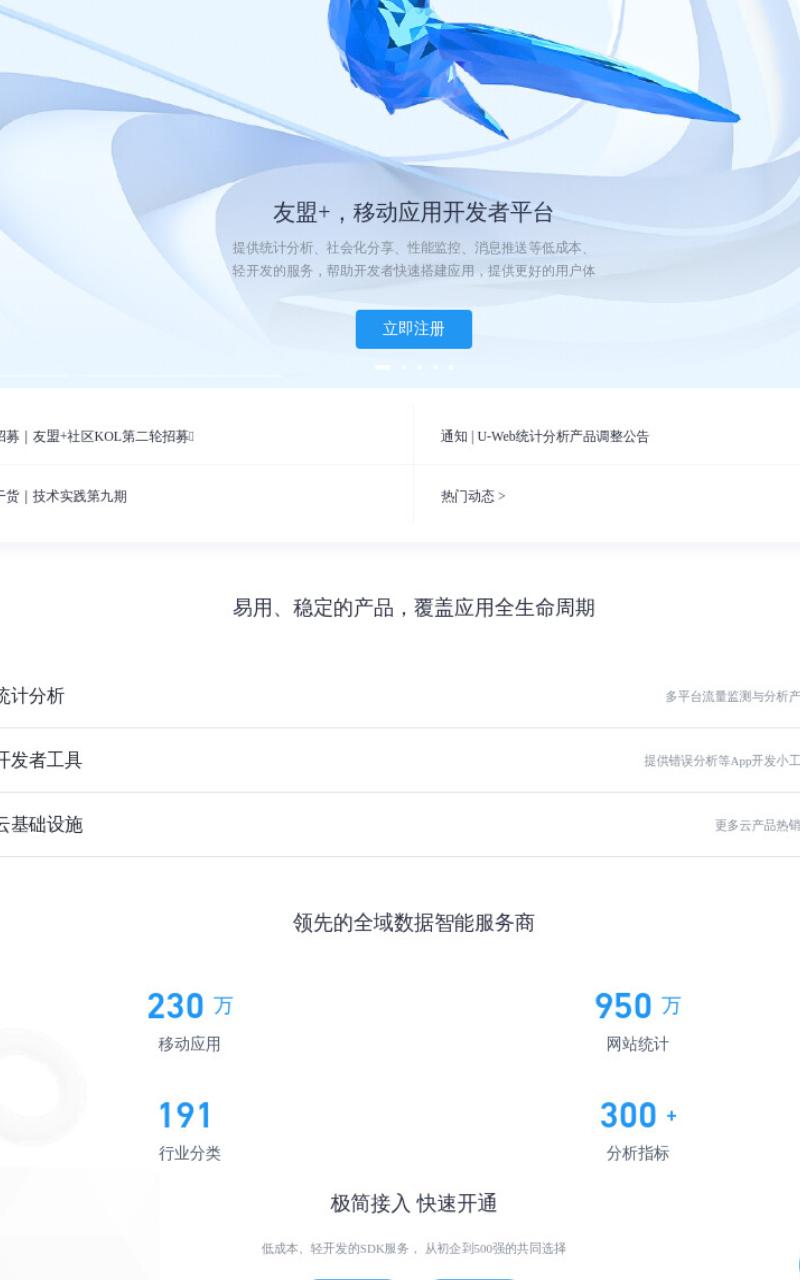Click the 行业分类 label
The width and height of the screenshot is (800, 1280).
[x=189, y=1153]
